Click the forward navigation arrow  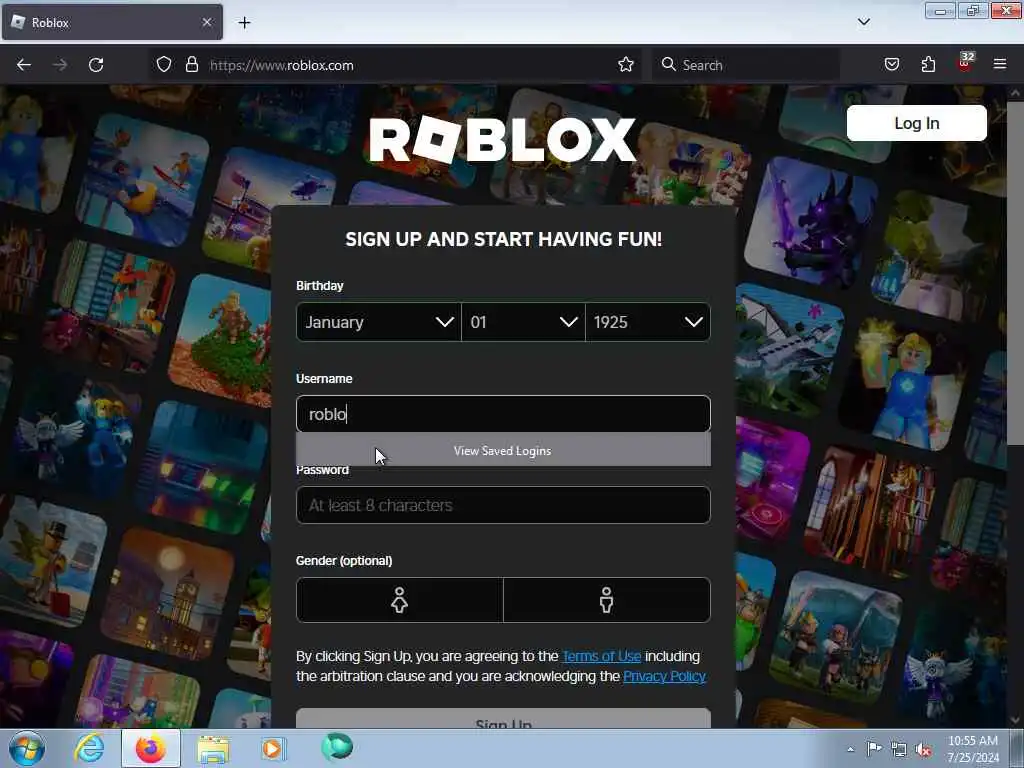tap(59, 65)
